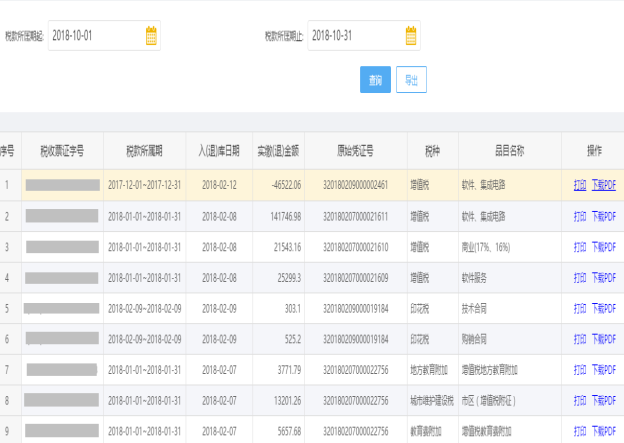Download PDF for row 1
The width and height of the screenshot is (624, 443).
pos(604,185)
